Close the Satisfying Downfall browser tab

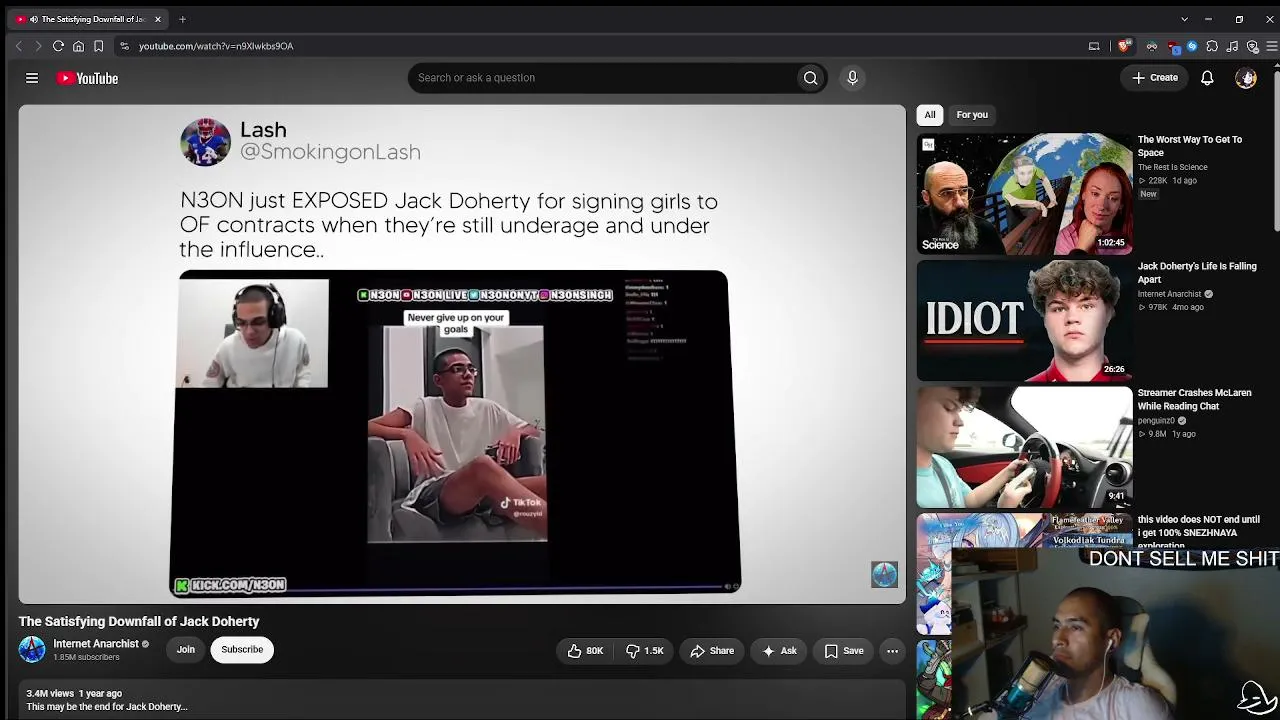coord(157,19)
